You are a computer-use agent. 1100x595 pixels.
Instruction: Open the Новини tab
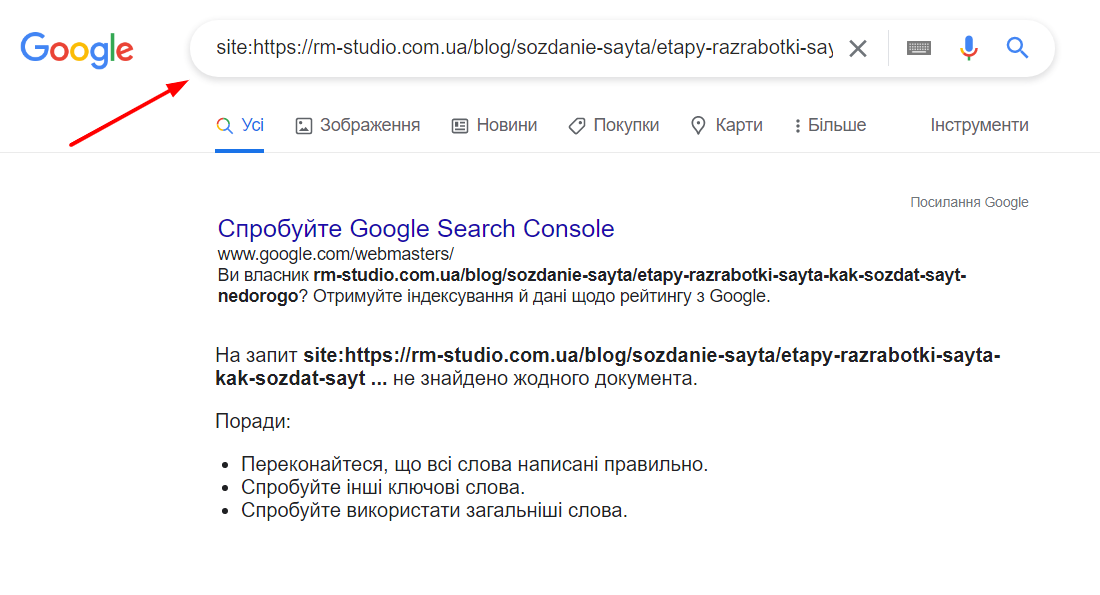point(494,126)
